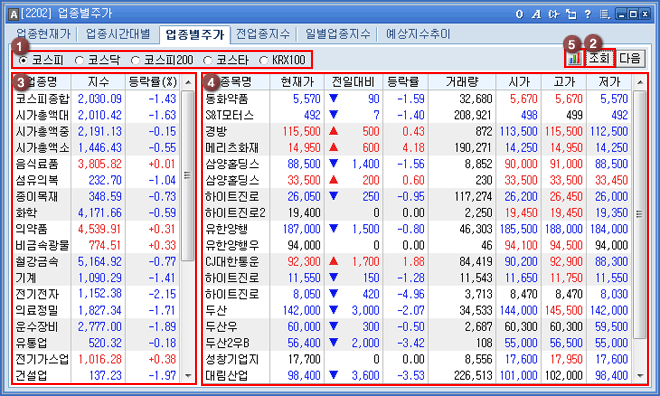
Task: Open help via the question mark icon
Action: pos(588,14)
